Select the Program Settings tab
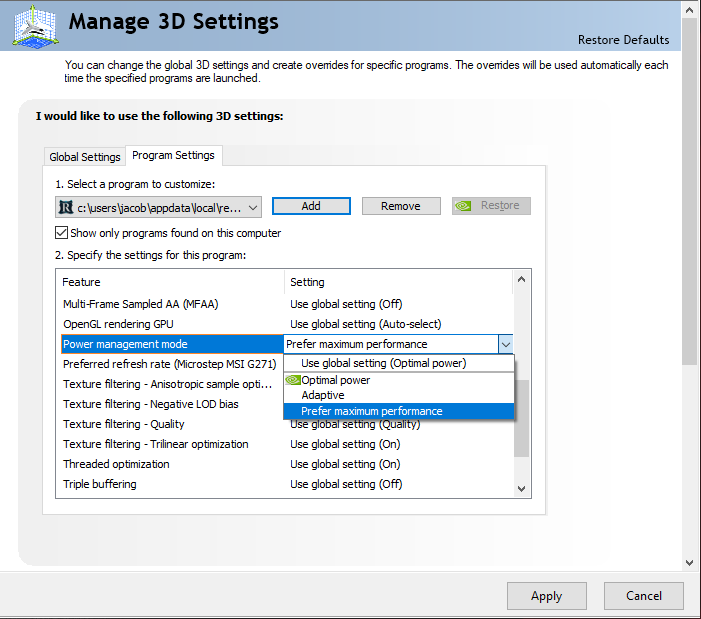This screenshot has height=619, width=701. pos(173,155)
